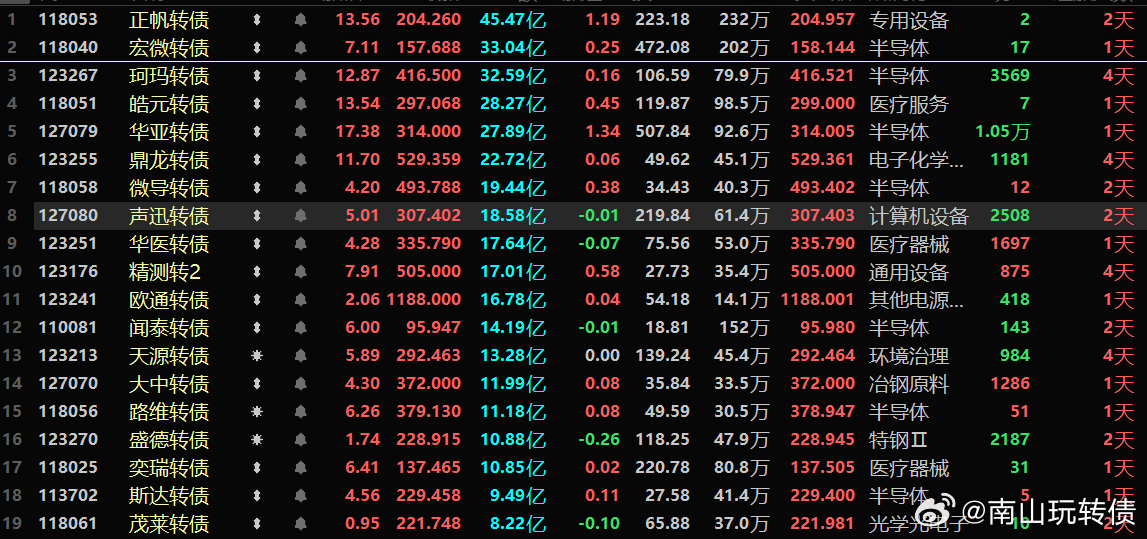The image size is (1147, 539).
Task: Open the bell reminder for 珂玛转债
Action: coord(300,76)
